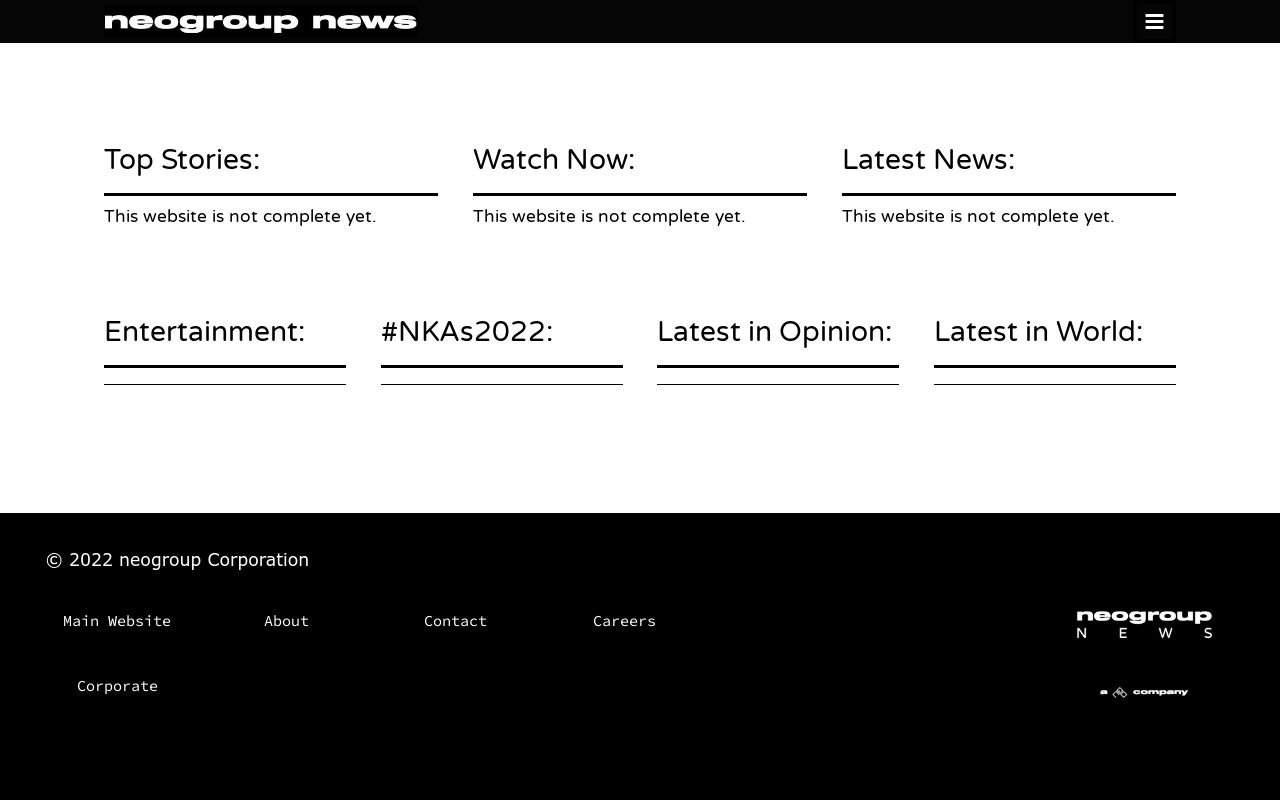Open the Latest in Opinion section

click(774, 331)
